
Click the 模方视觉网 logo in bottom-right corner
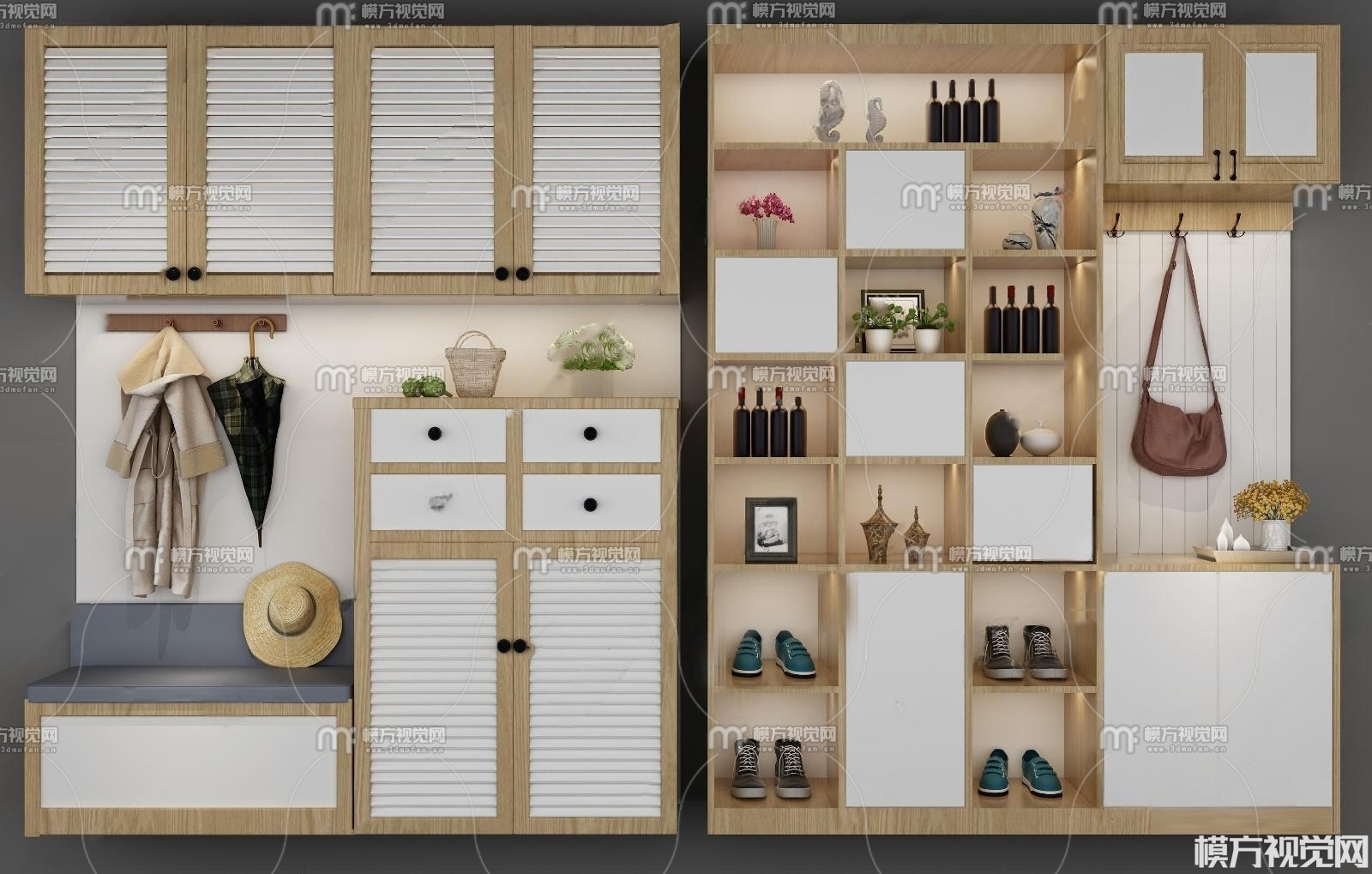pyautogui.click(x=1279, y=851)
